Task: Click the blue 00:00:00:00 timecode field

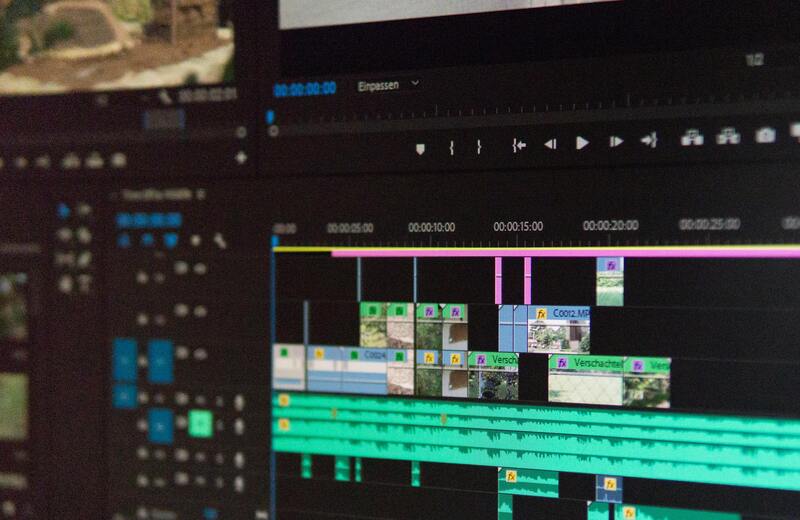Action: pos(304,89)
